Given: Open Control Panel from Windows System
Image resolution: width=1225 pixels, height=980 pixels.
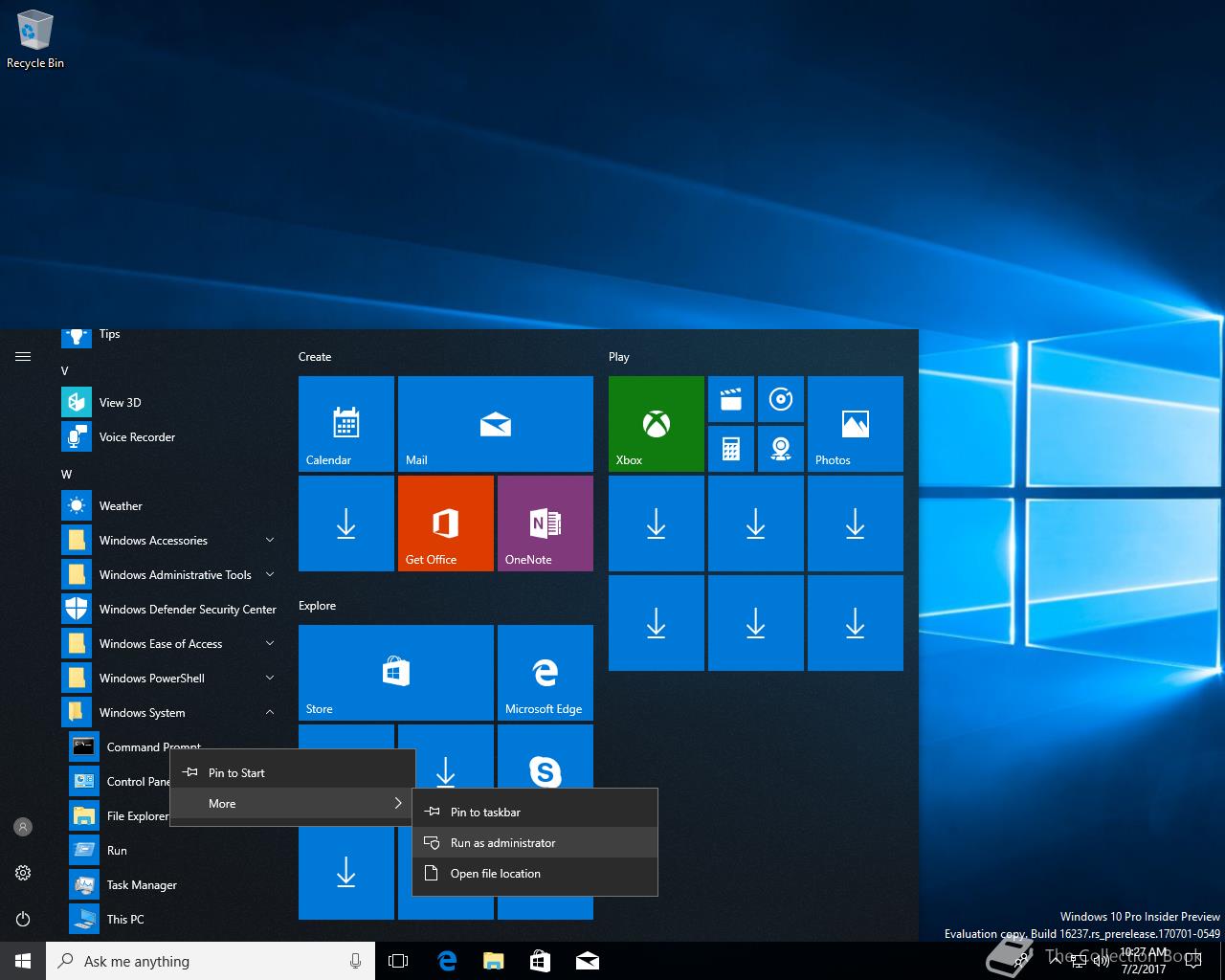Looking at the screenshot, I should [x=120, y=781].
